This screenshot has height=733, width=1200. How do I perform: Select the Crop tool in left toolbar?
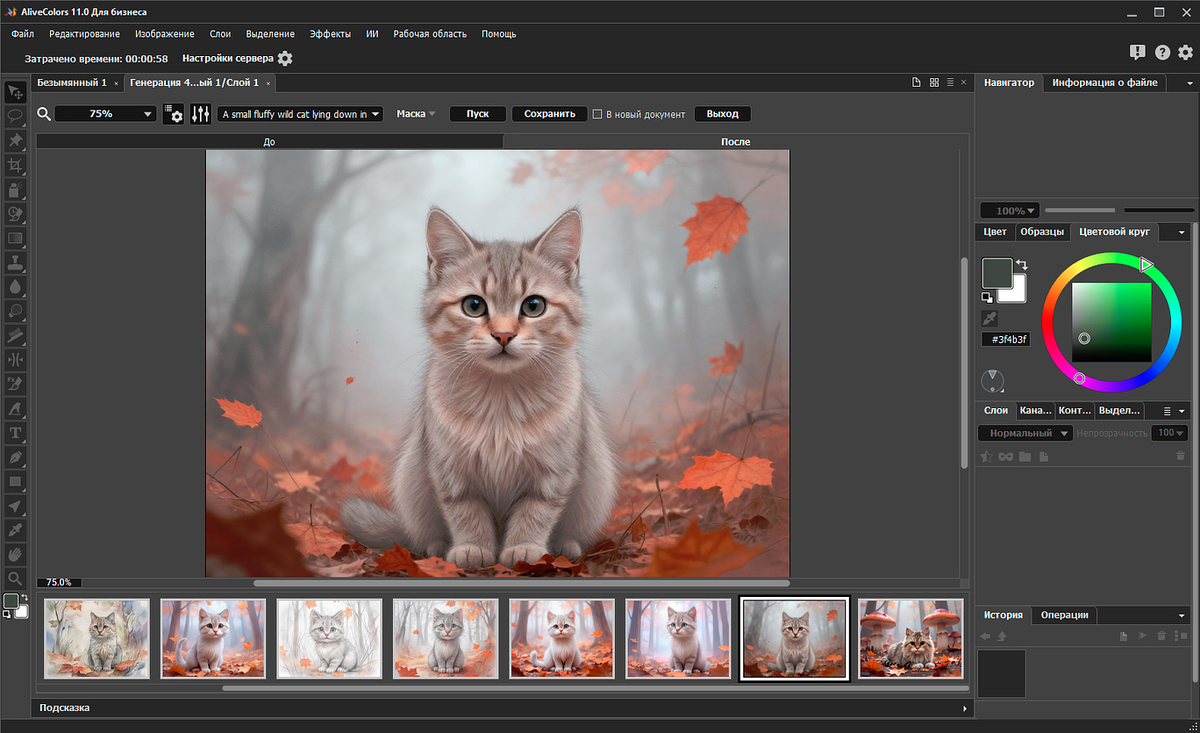pos(16,165)
